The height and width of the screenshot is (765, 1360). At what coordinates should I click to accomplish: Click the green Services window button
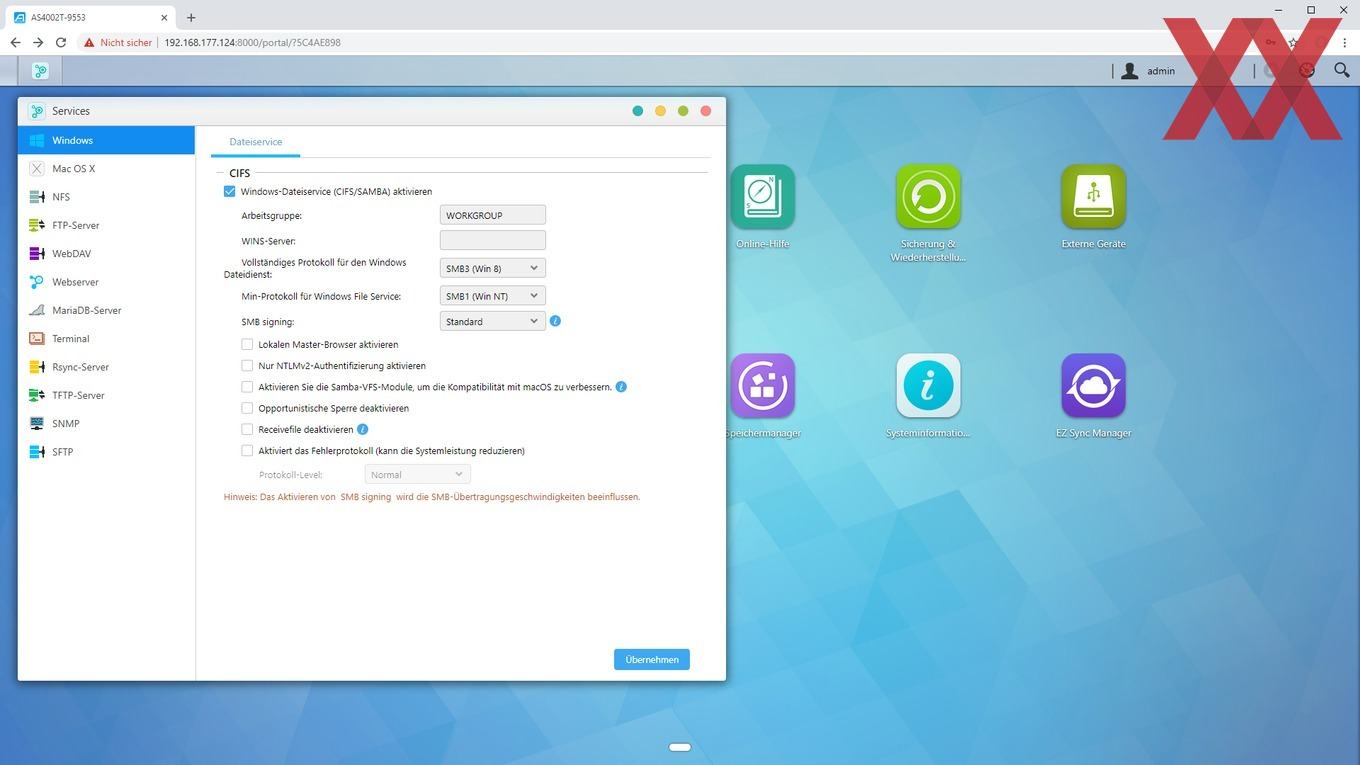[x=683, y=111]
